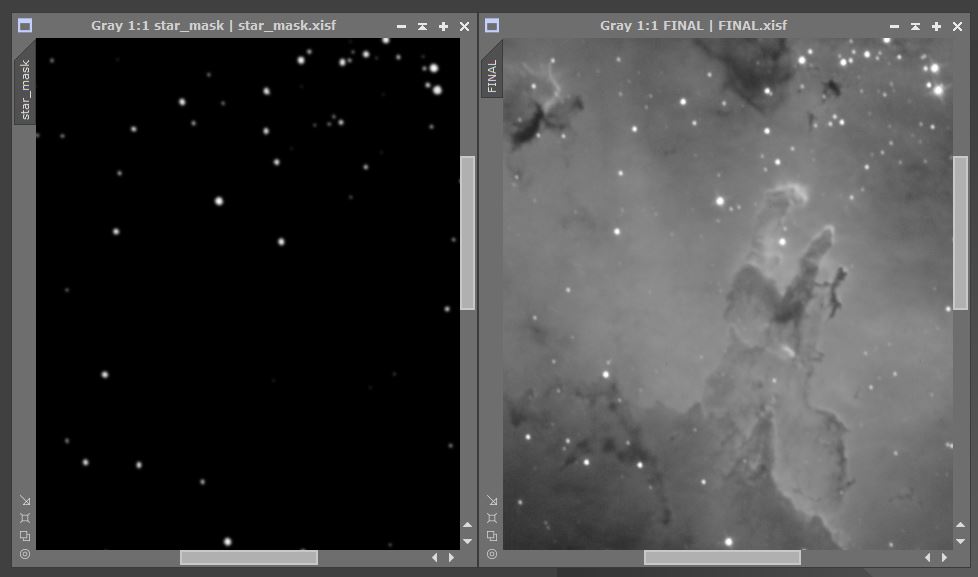Minimize the FINAL window

tap(894, 26)
